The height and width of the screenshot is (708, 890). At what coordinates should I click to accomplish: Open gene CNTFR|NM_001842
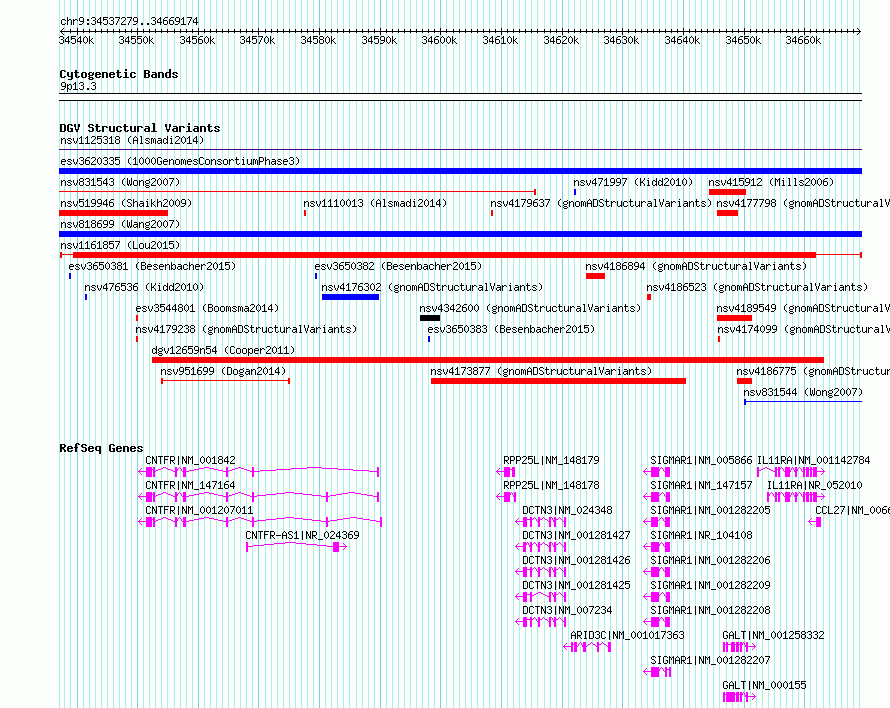coord(190,460)
